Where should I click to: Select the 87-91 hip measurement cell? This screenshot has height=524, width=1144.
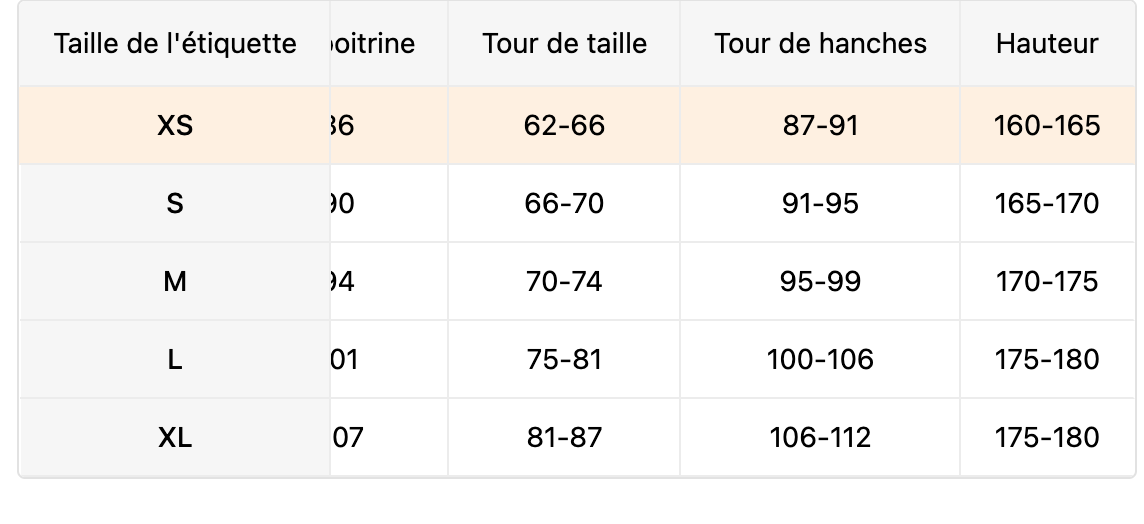tap(820, 126)
